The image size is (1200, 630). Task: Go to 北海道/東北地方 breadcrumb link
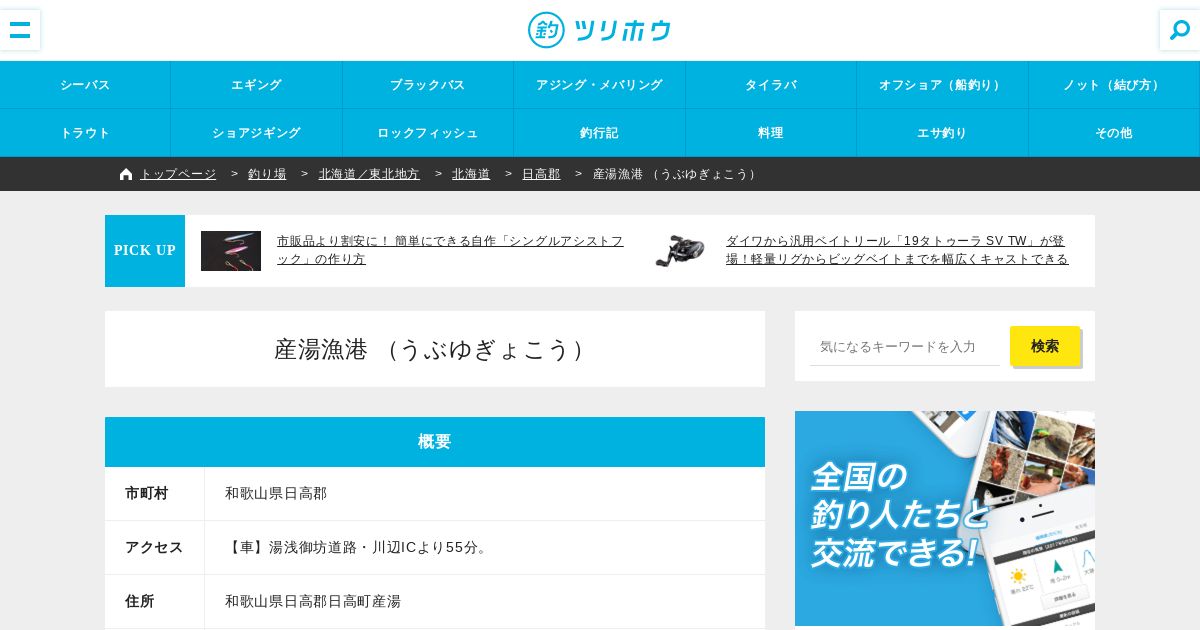point(369,174)
